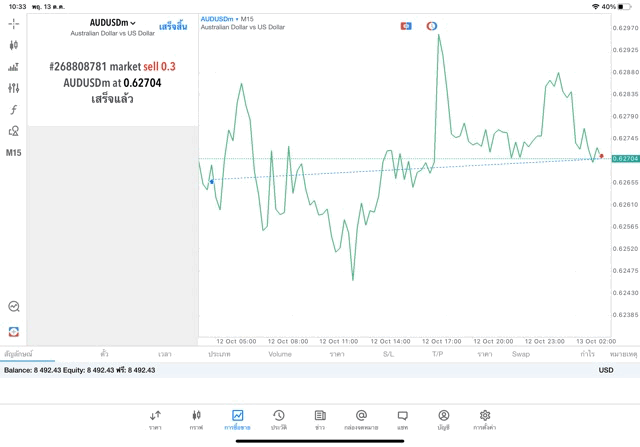
Task: Open the drawing objects shapes icon
Action: [13, 131]
